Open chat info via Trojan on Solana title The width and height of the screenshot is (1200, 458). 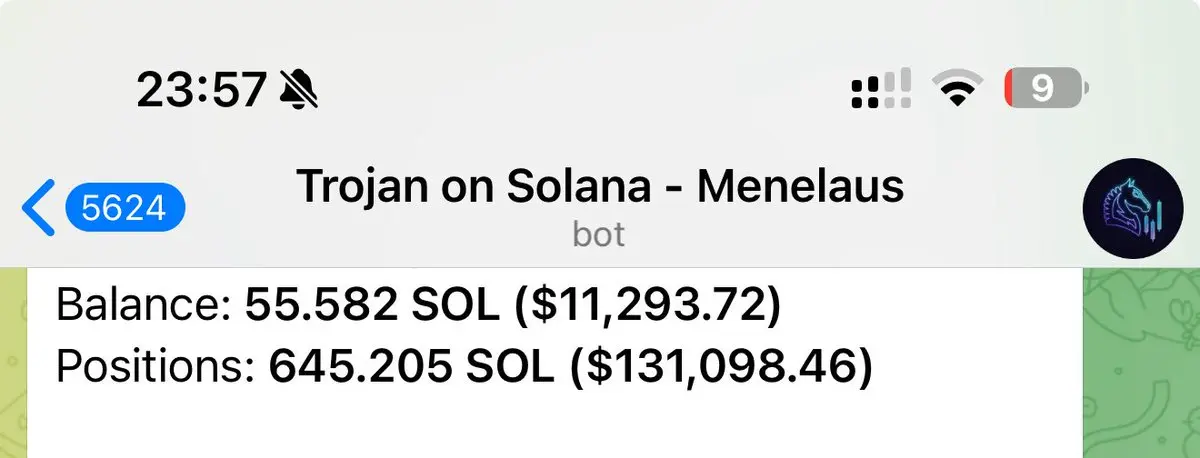pos(600,187)
